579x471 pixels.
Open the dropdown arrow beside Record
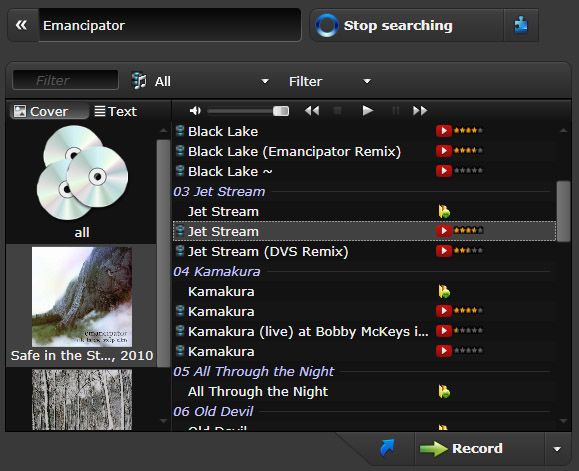pyautogui.click(x=557, y=449)
